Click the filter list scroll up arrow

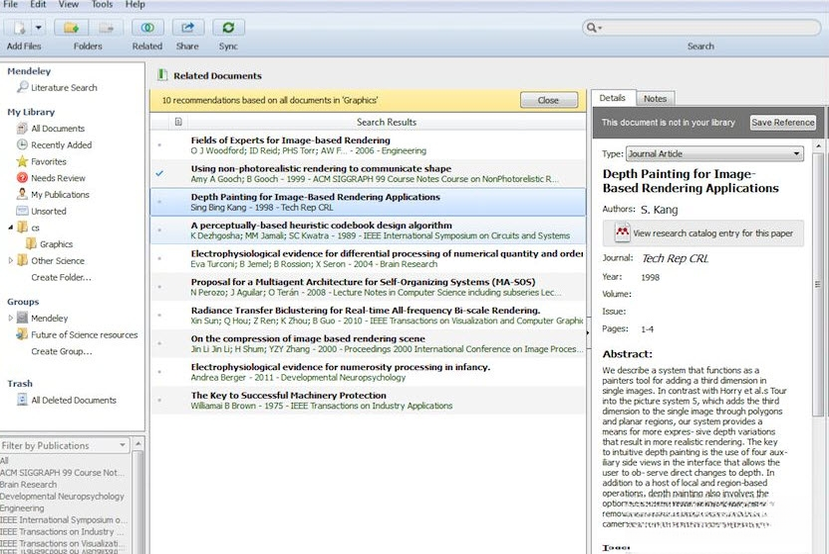point(137,443)
